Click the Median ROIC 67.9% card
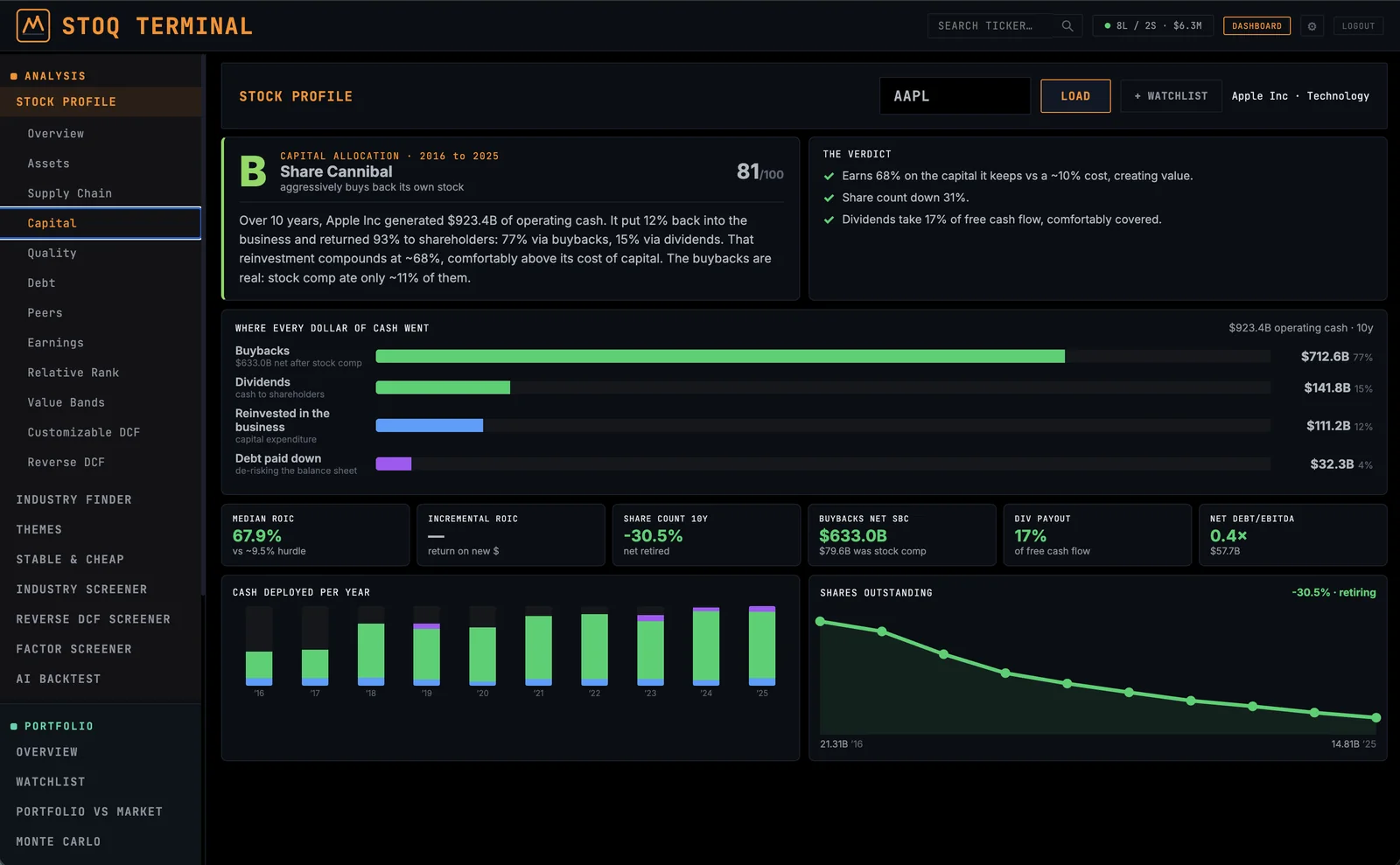 [315, 534]
